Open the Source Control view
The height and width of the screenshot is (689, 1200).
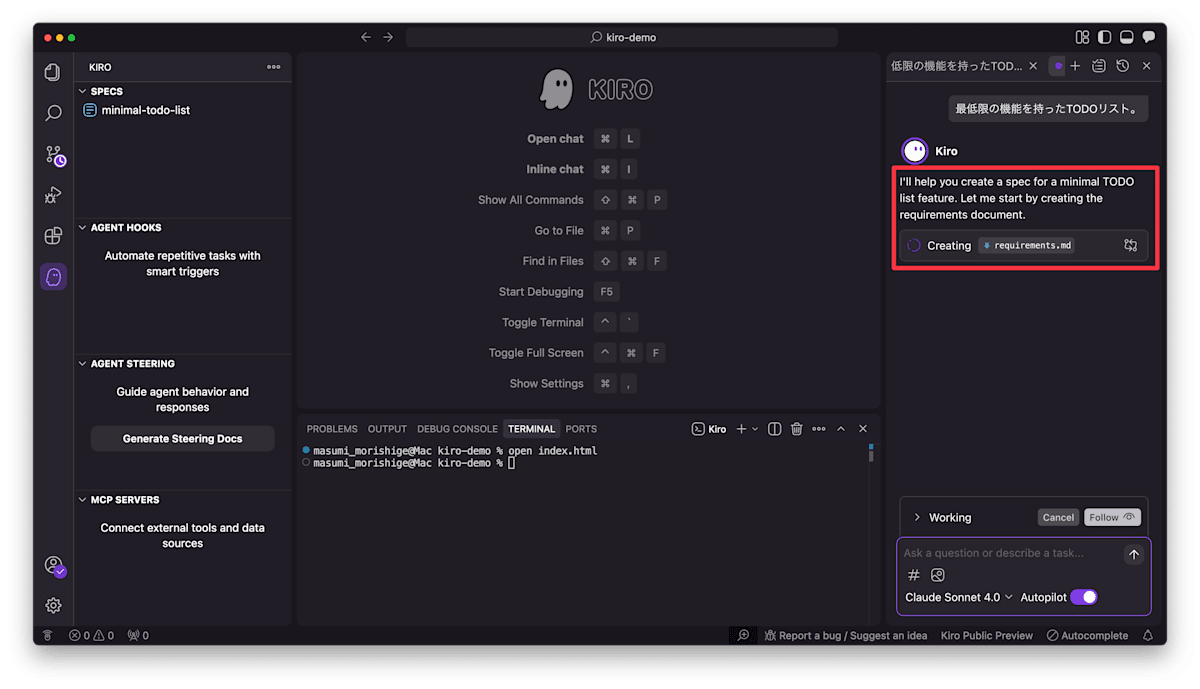[54, 155]
